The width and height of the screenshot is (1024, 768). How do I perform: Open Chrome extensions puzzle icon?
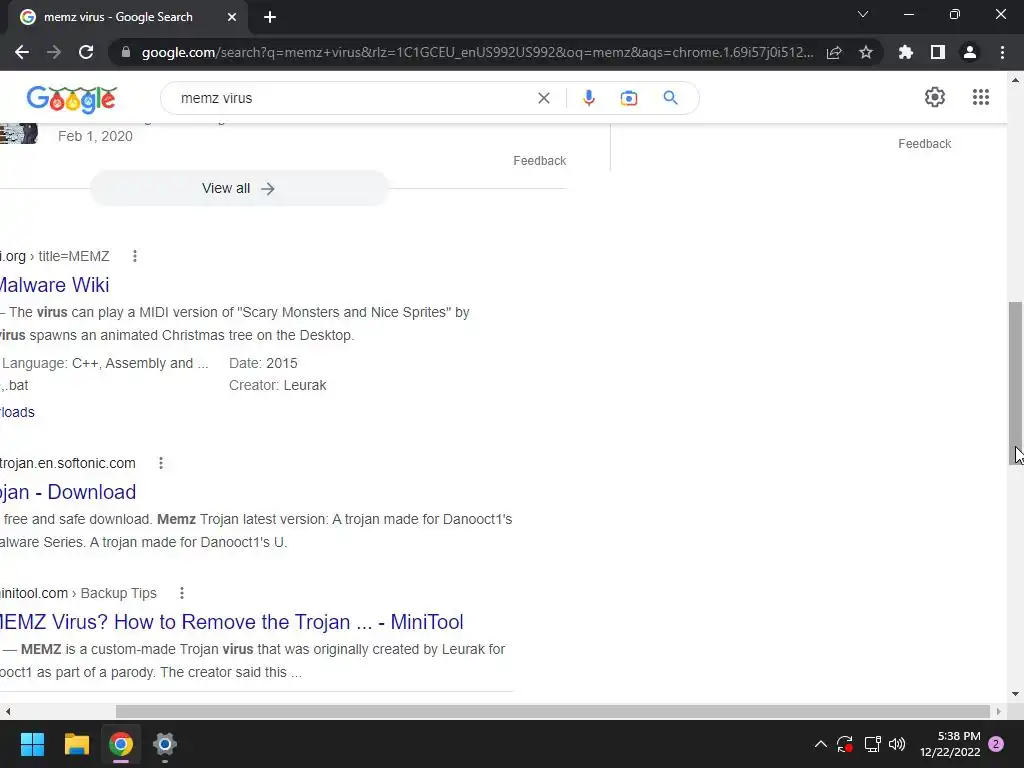point(906,52)
